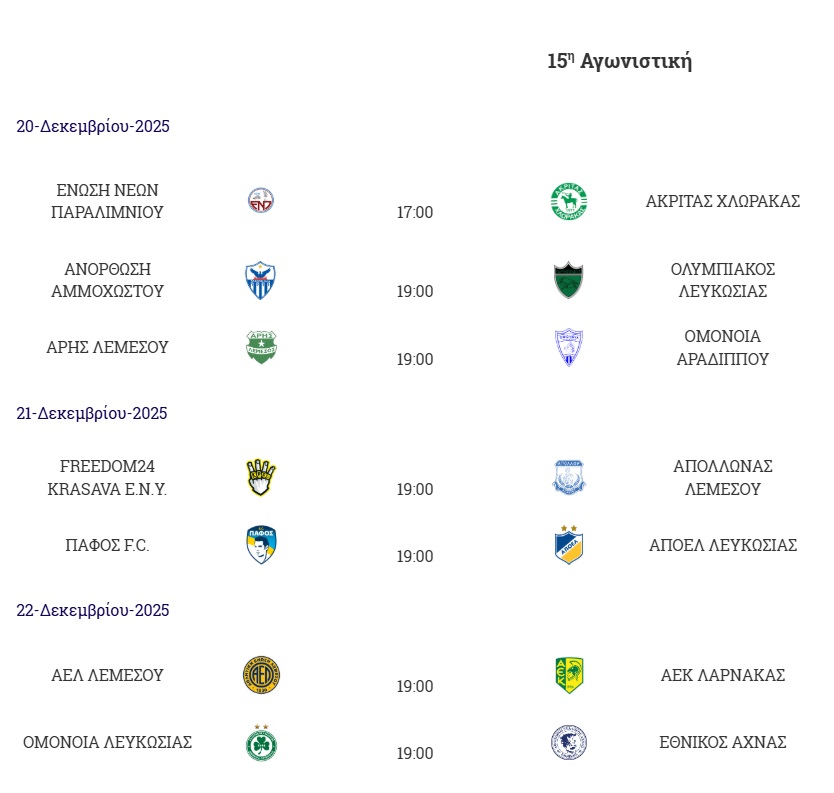Click the Ethnikos Achnas round blue crest

point(569,742)
